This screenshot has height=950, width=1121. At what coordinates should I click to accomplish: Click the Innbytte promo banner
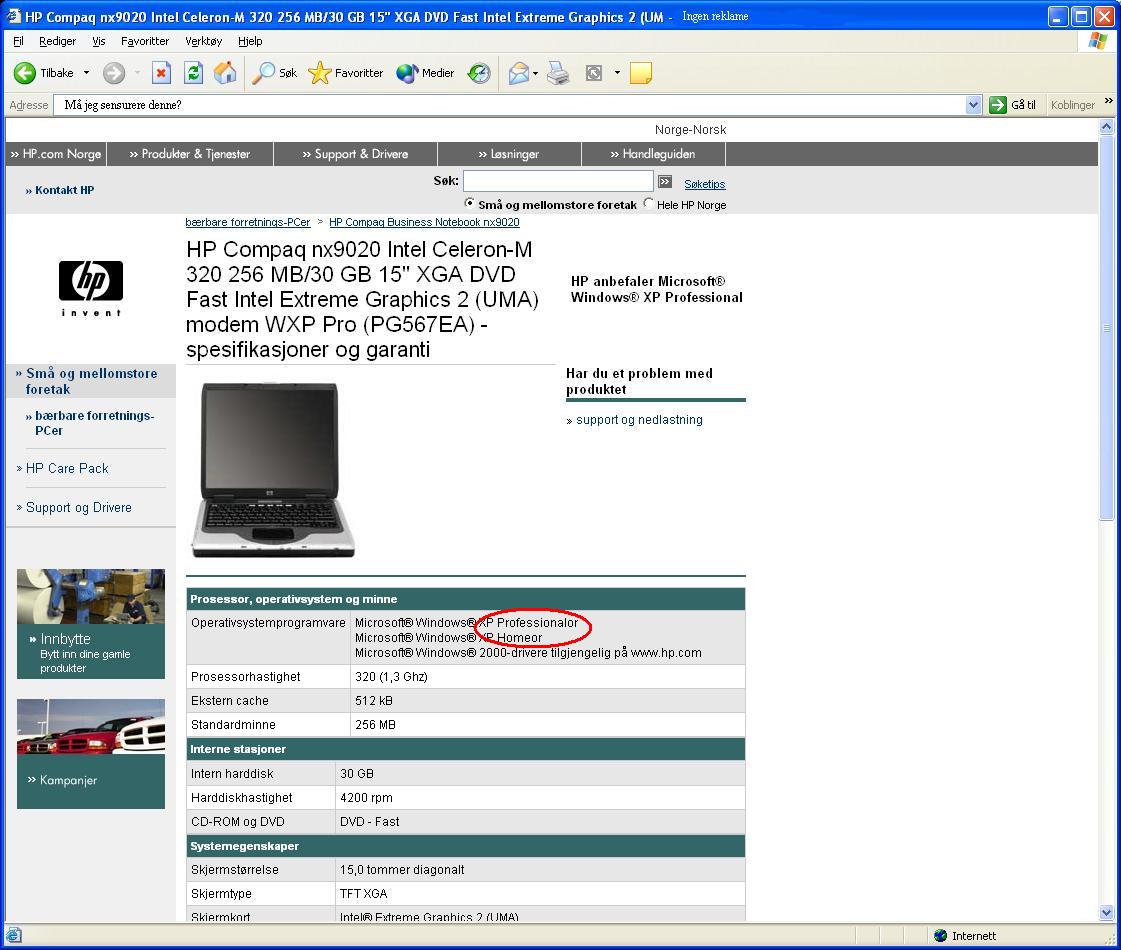[x=91, y=624]
